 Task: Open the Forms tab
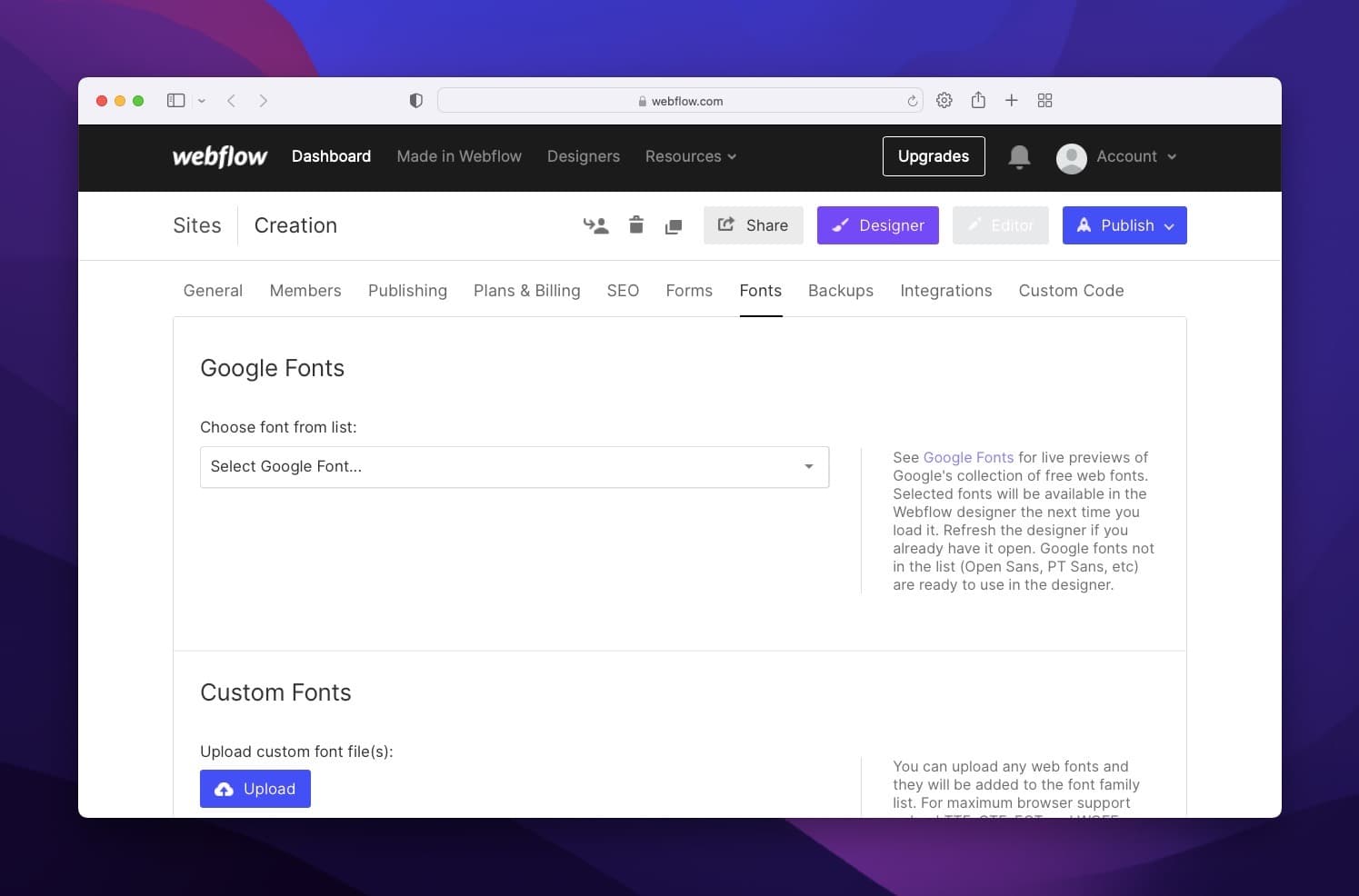[689, 291]
